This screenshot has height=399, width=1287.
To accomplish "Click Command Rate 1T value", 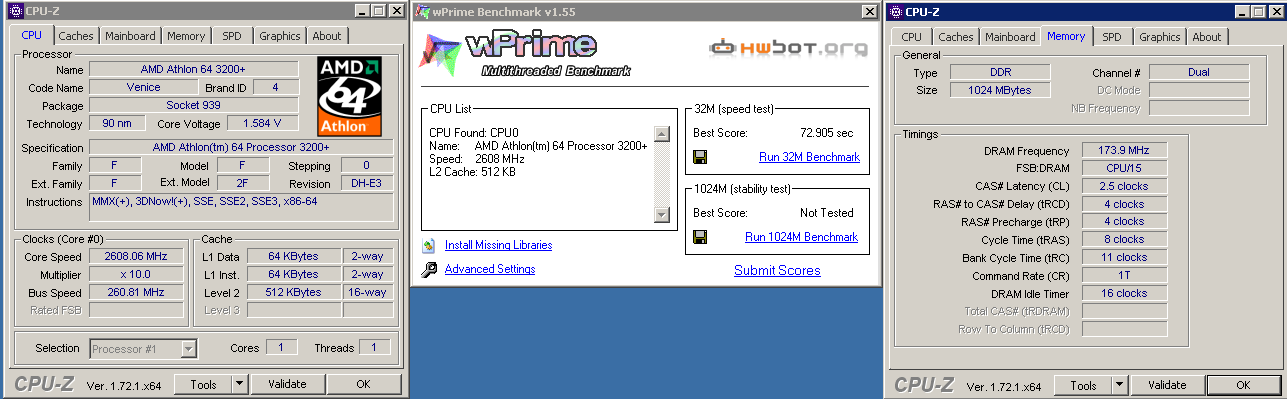I will click(1124, 276).
